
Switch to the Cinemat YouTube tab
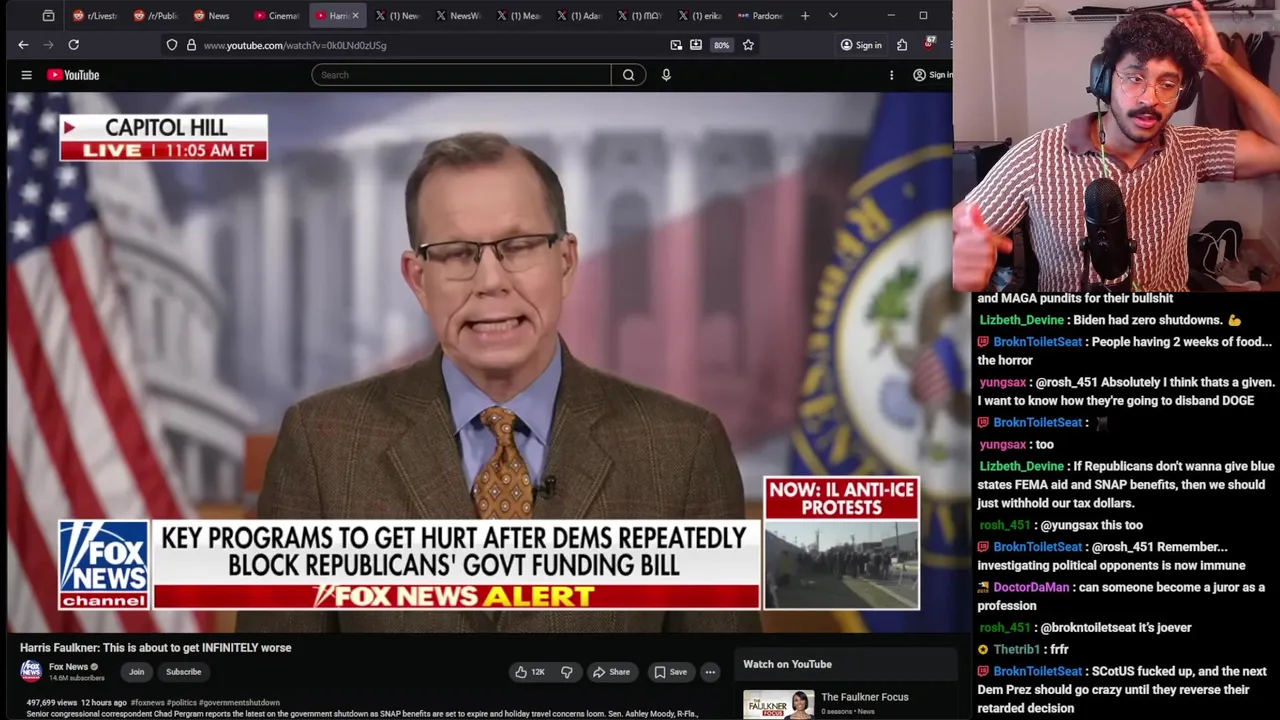(276, 16)
